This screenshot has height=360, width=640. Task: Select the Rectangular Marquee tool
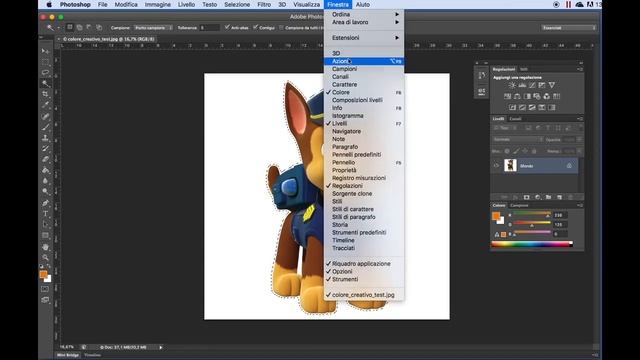45,62
